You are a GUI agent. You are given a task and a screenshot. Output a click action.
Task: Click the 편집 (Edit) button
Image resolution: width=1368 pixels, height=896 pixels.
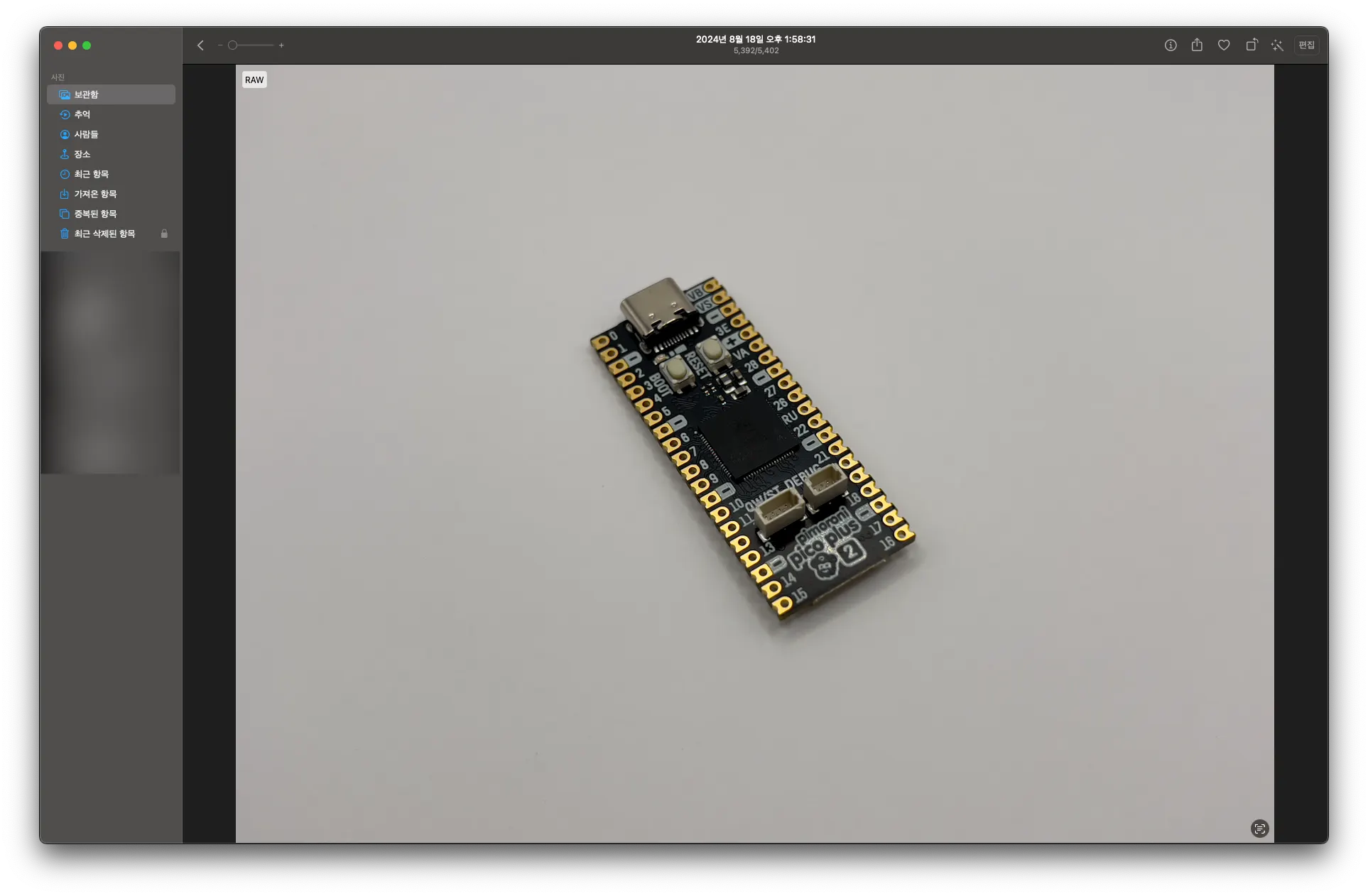point(1306,45)
